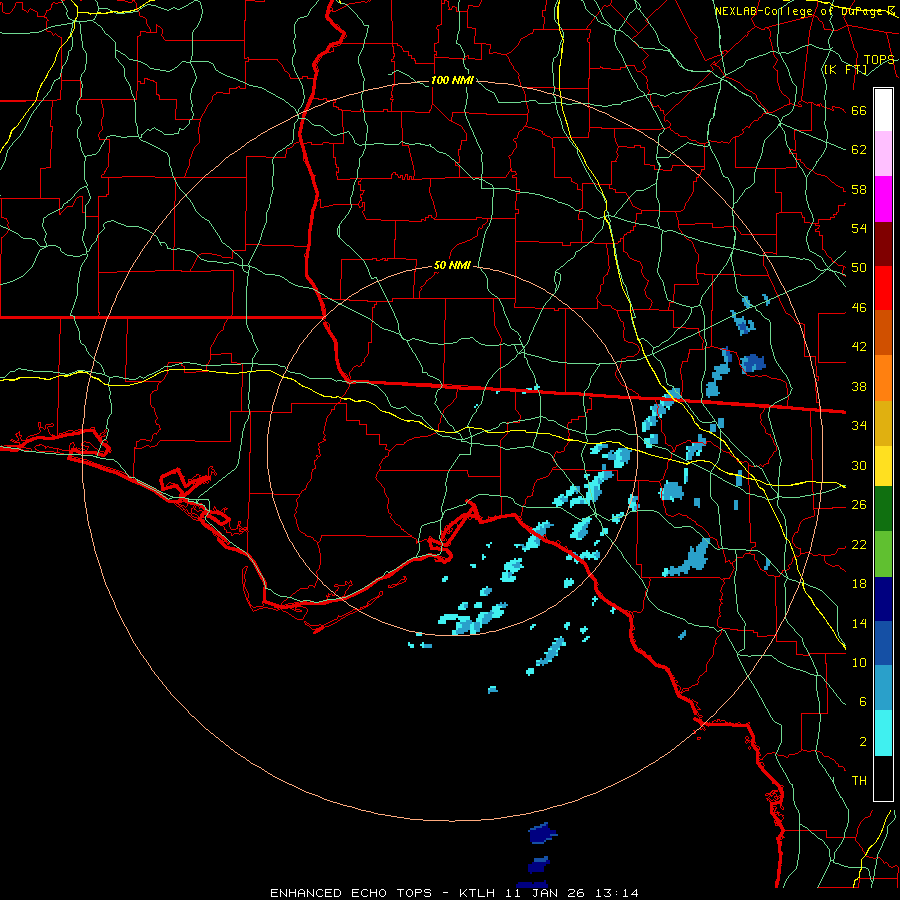This screenshot has width=900, height=900.
Task: Click the 22 legend value
Action: [859, 544]
